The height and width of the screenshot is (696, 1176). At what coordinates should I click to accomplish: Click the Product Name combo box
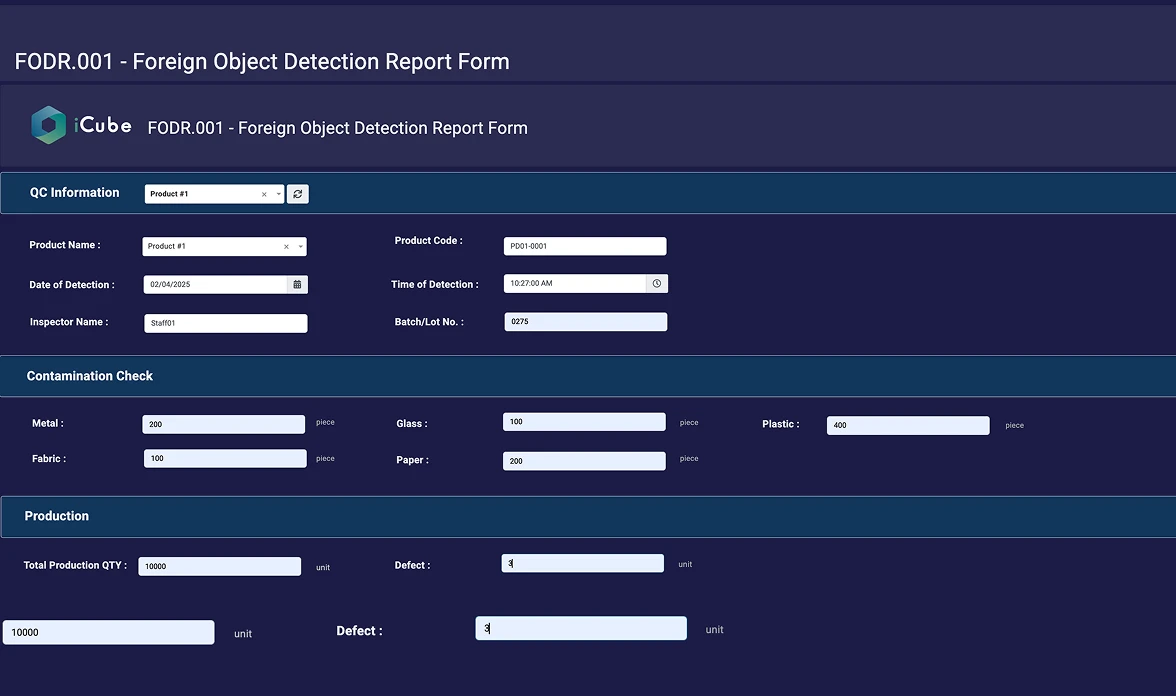click(212, 247)
